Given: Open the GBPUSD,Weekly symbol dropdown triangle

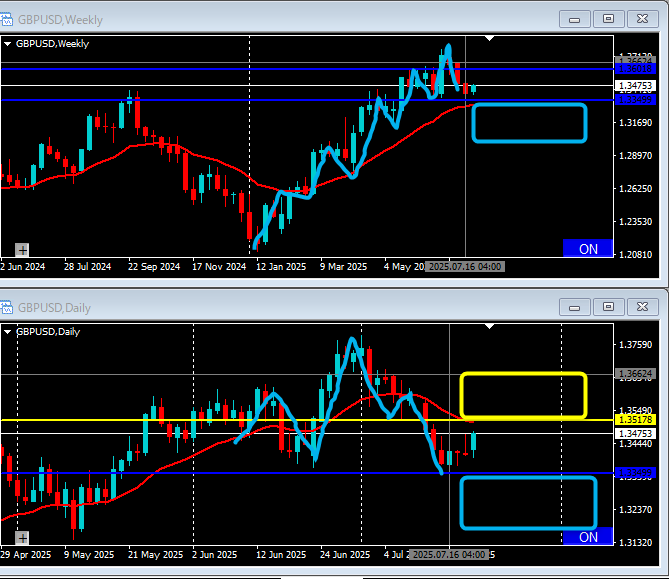Looking at the screenshot, I should click(x=7, y=44).
